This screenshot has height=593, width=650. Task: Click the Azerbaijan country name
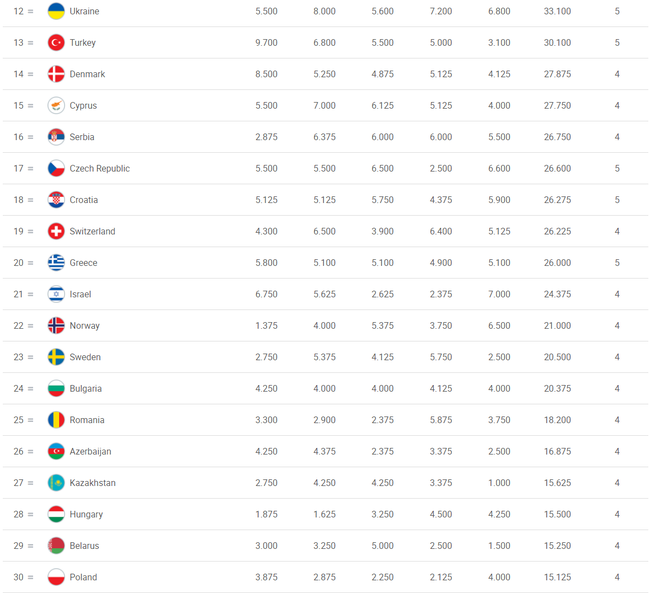coord(90,451)
